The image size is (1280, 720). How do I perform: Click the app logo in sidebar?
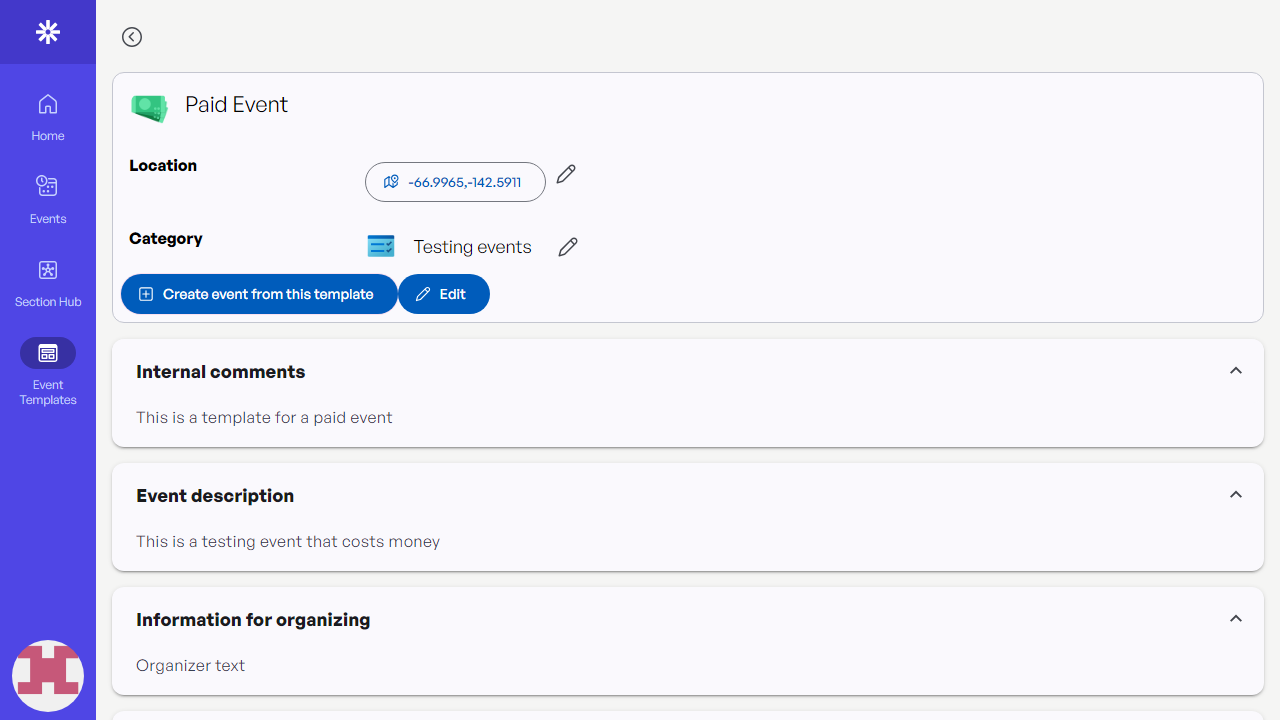(48, 32)
